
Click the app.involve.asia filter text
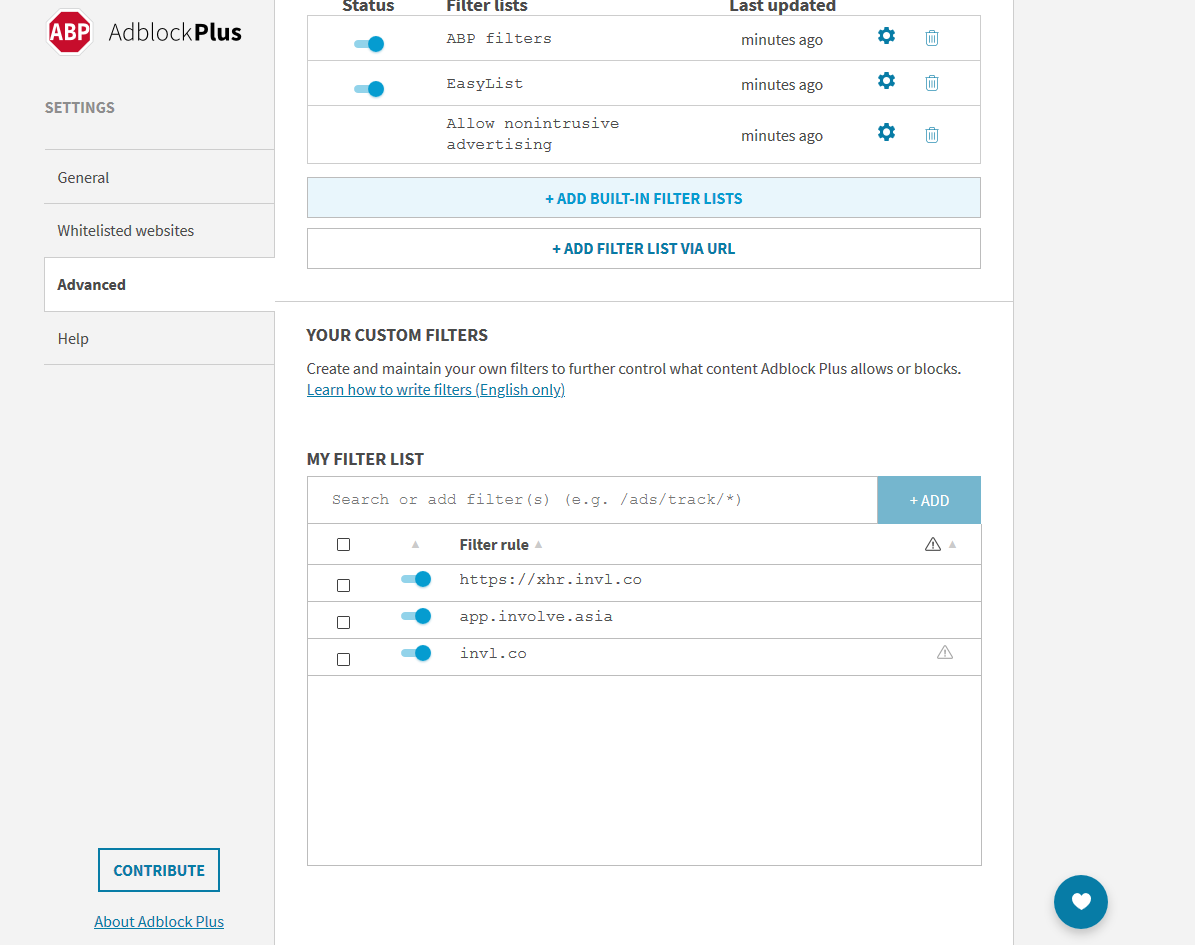click(536, 617)
